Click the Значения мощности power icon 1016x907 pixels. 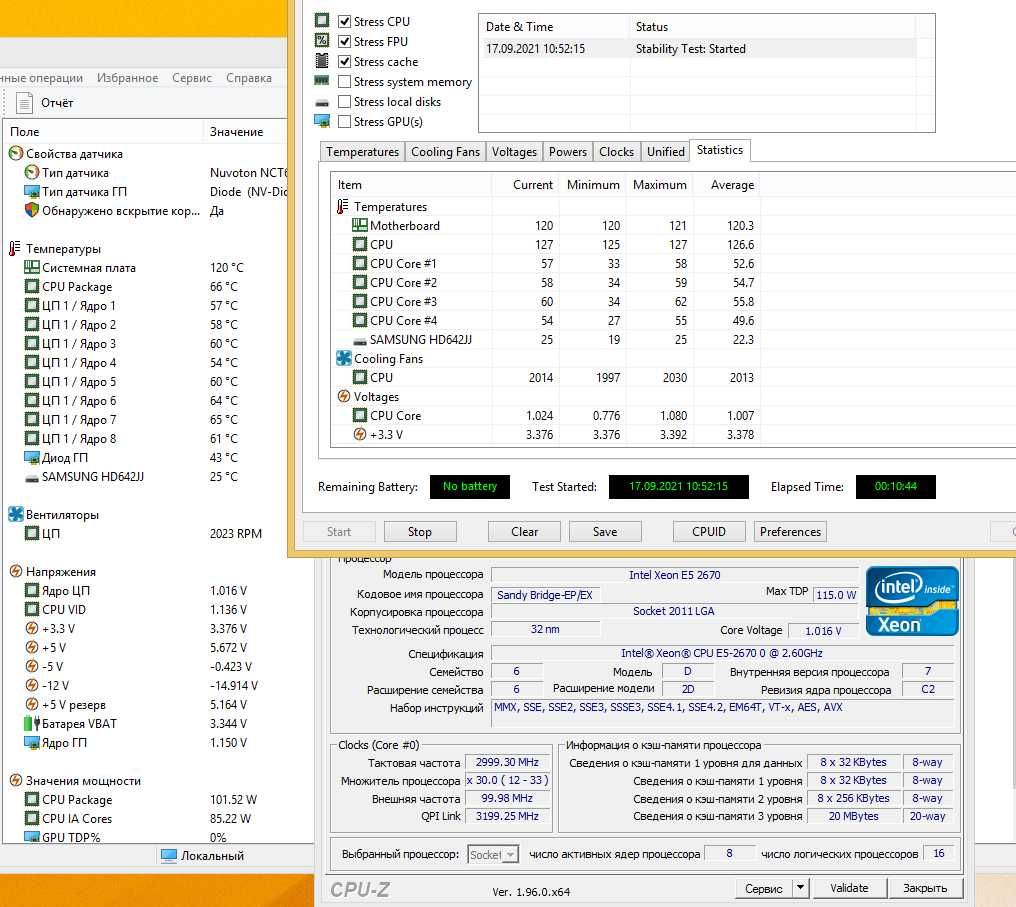[16, 780]
